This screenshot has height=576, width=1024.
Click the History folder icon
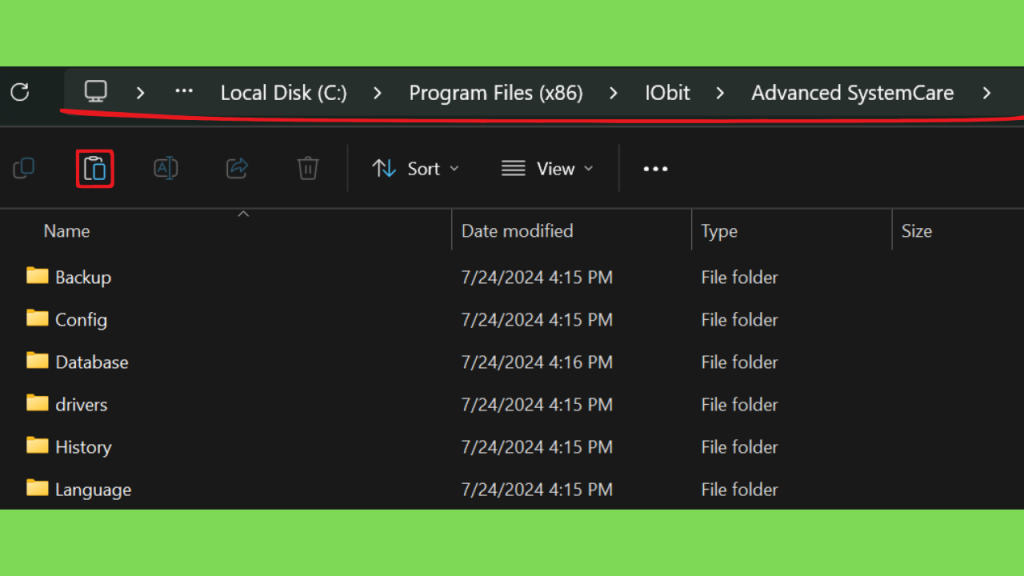[37, 445]
